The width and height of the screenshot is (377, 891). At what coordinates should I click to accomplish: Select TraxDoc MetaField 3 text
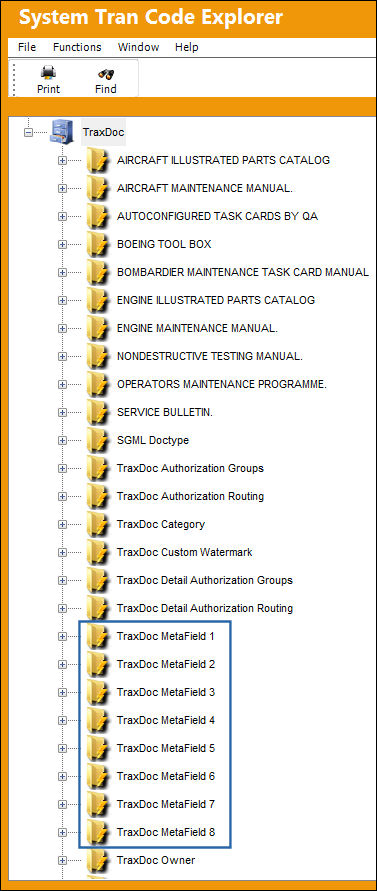point(165,692)
